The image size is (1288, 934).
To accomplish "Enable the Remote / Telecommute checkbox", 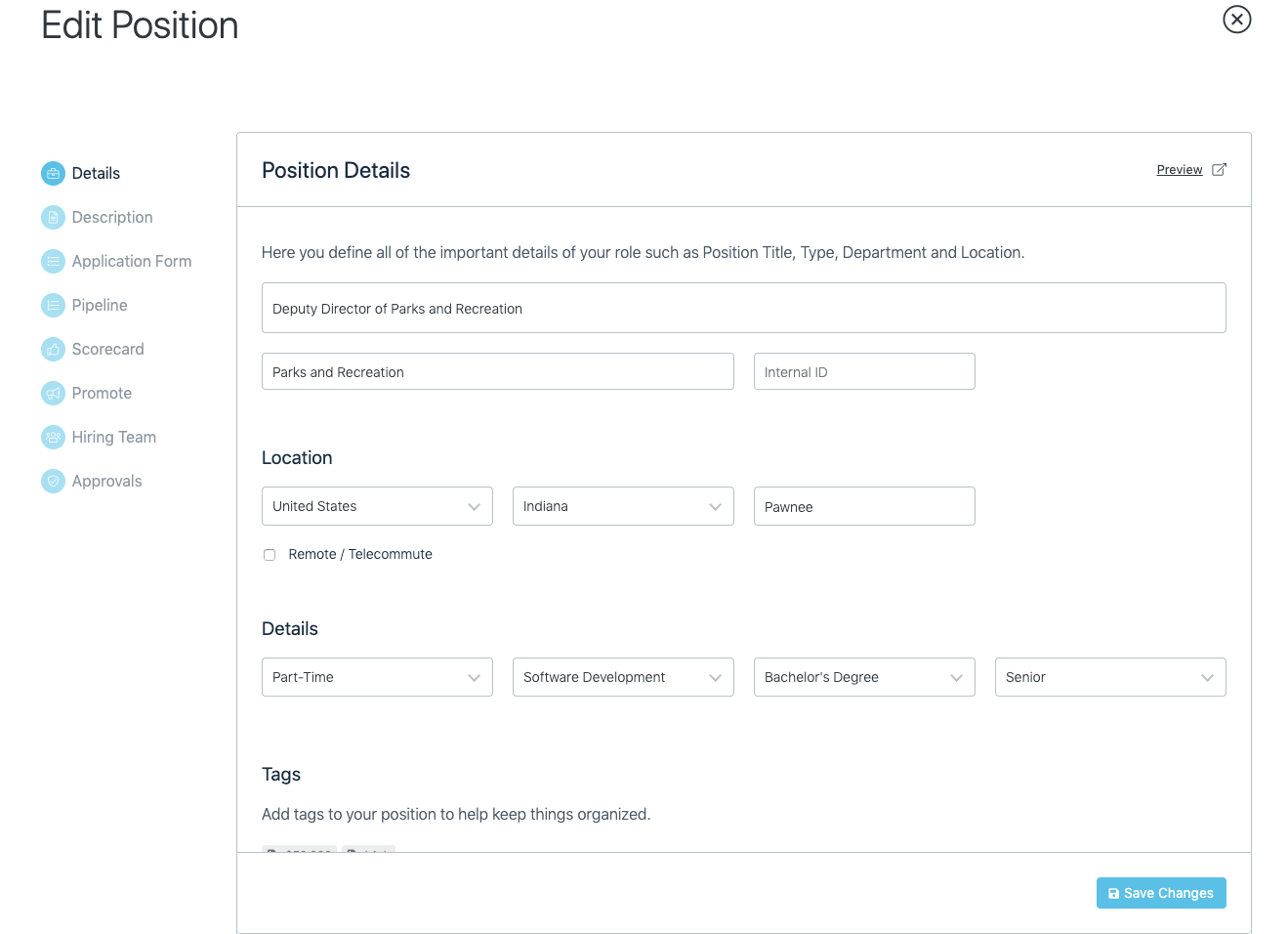I will (270, 555).
